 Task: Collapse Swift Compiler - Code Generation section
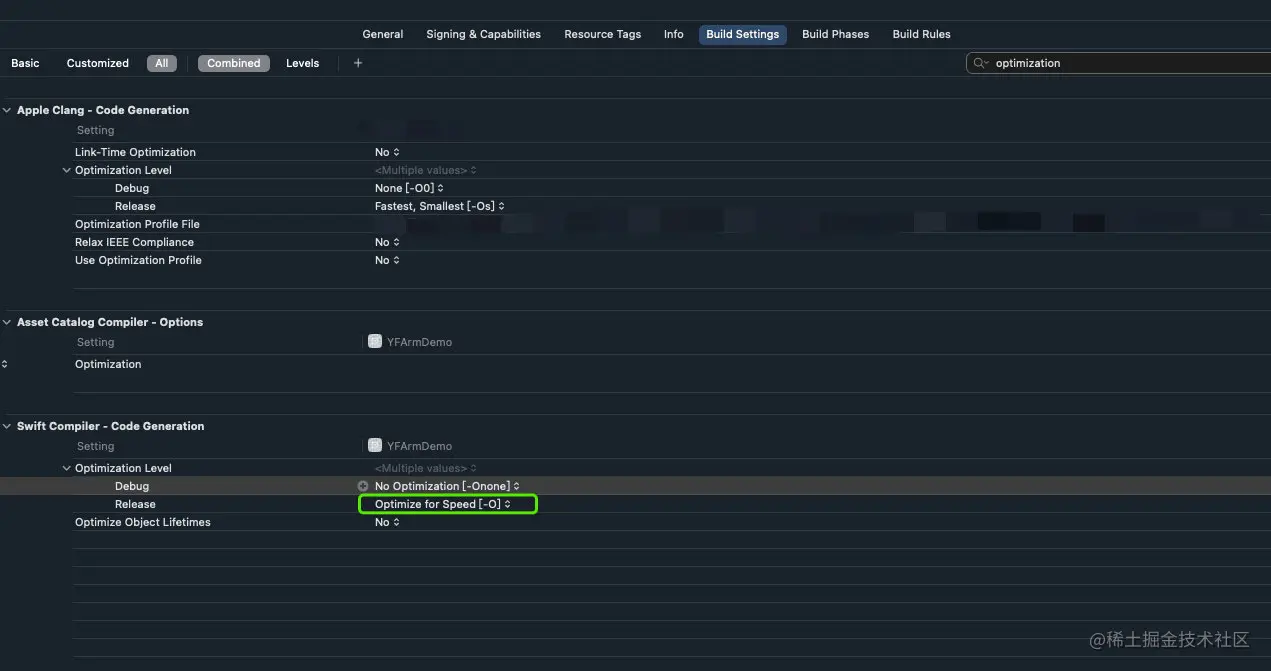point(7,426)
